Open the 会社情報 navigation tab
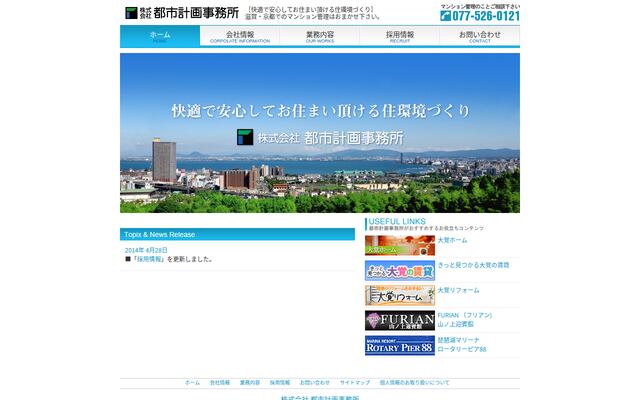640x400 pixels. [240, 36]
